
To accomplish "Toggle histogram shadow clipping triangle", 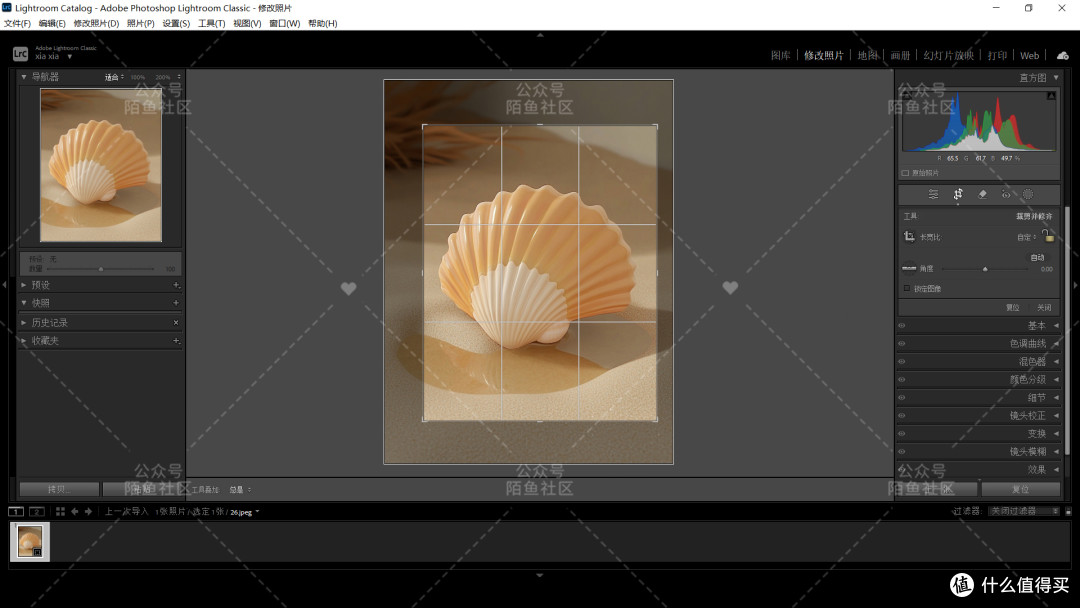I will (906, 96).
